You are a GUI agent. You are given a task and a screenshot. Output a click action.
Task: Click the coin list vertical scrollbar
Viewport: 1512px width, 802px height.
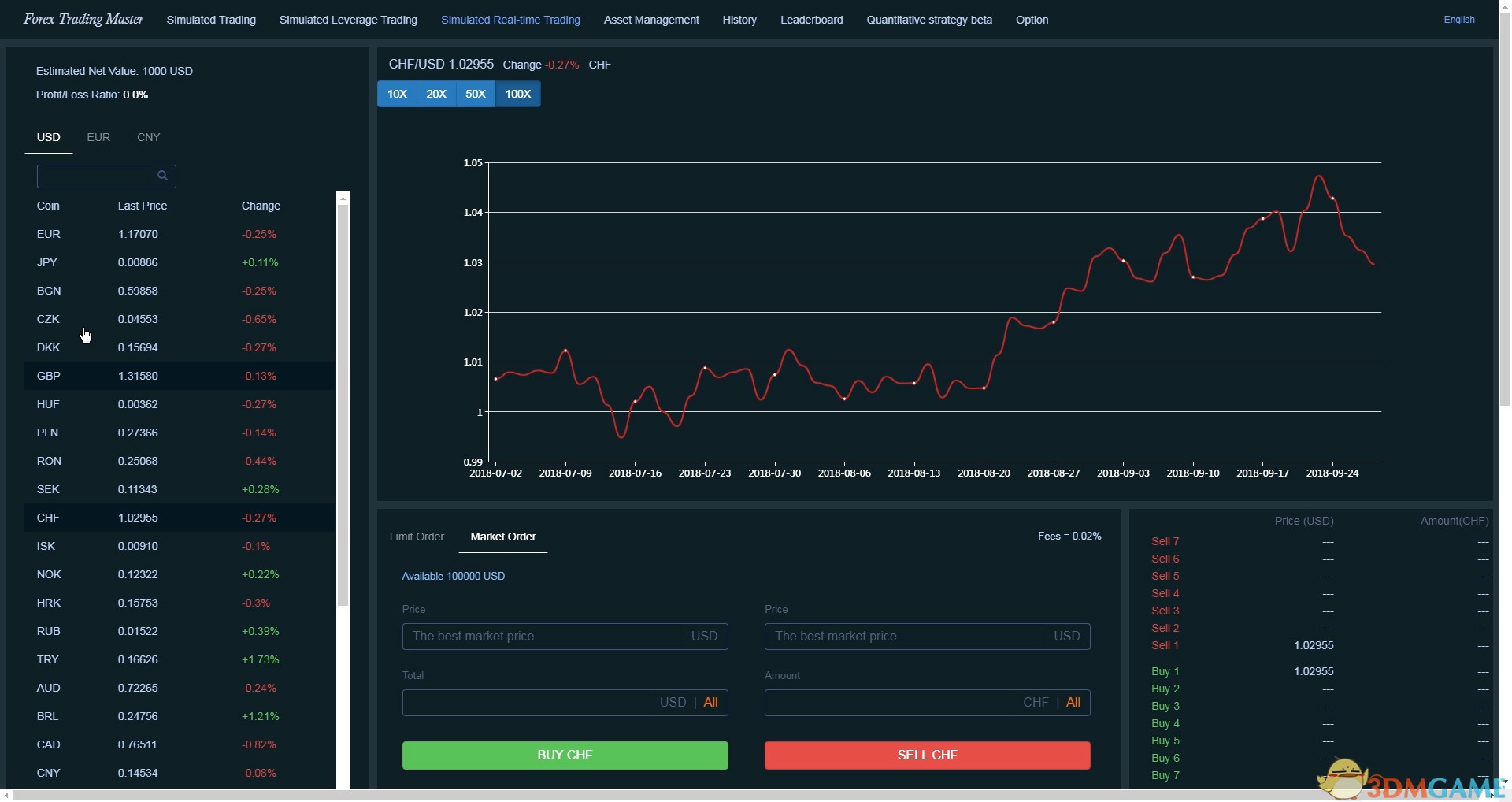click(343, 405)
